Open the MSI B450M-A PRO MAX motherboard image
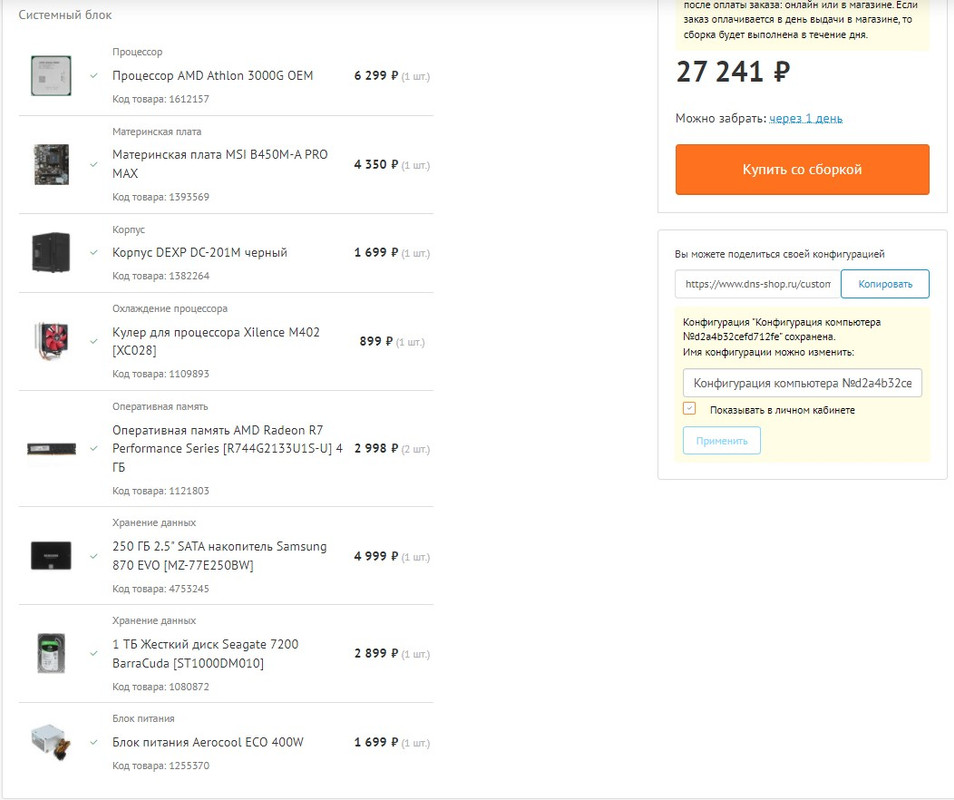This screenshot has width=954, height=800. [51, 164]
